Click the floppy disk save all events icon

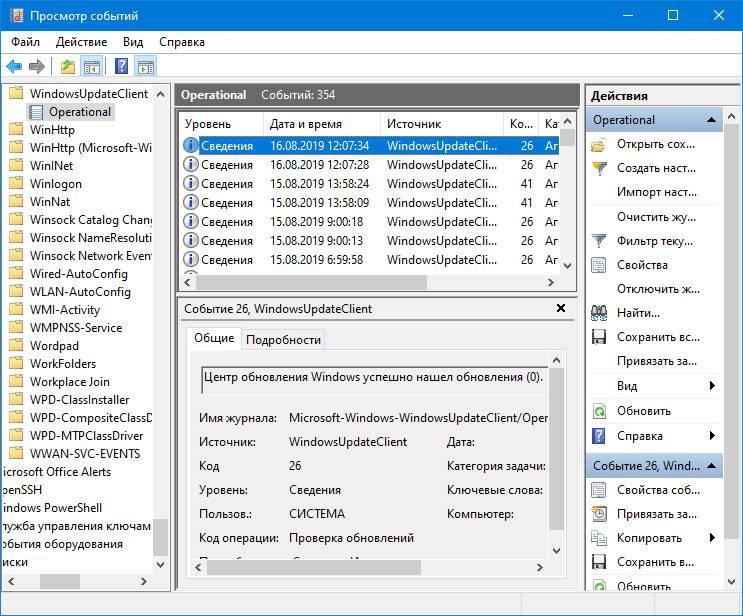[x=599, y=337]
